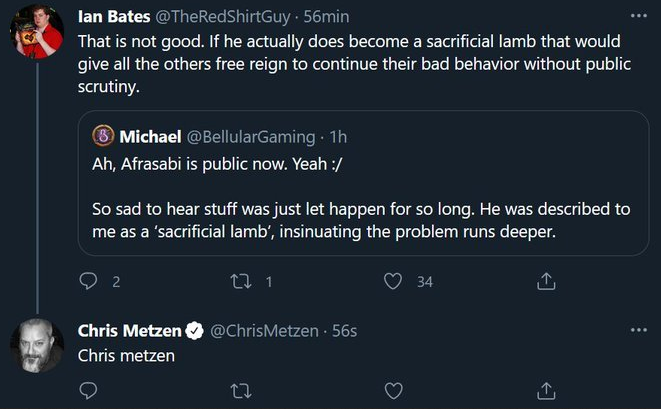Open Chris Metzen's profile picture
Image resolution: width=661 pixels, height=409 pixels.
(37, 345)
